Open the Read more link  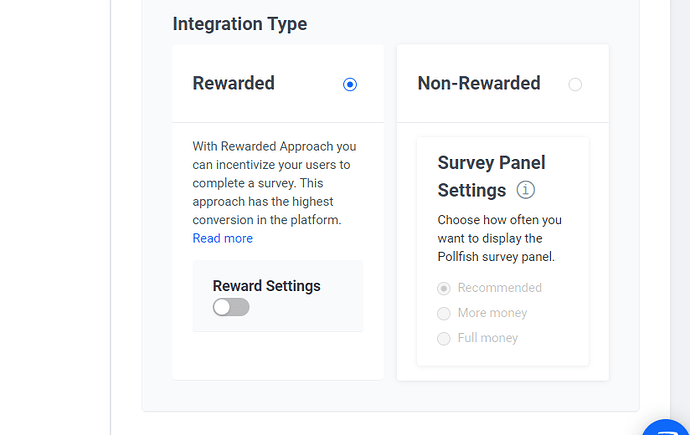click(222, 238)
